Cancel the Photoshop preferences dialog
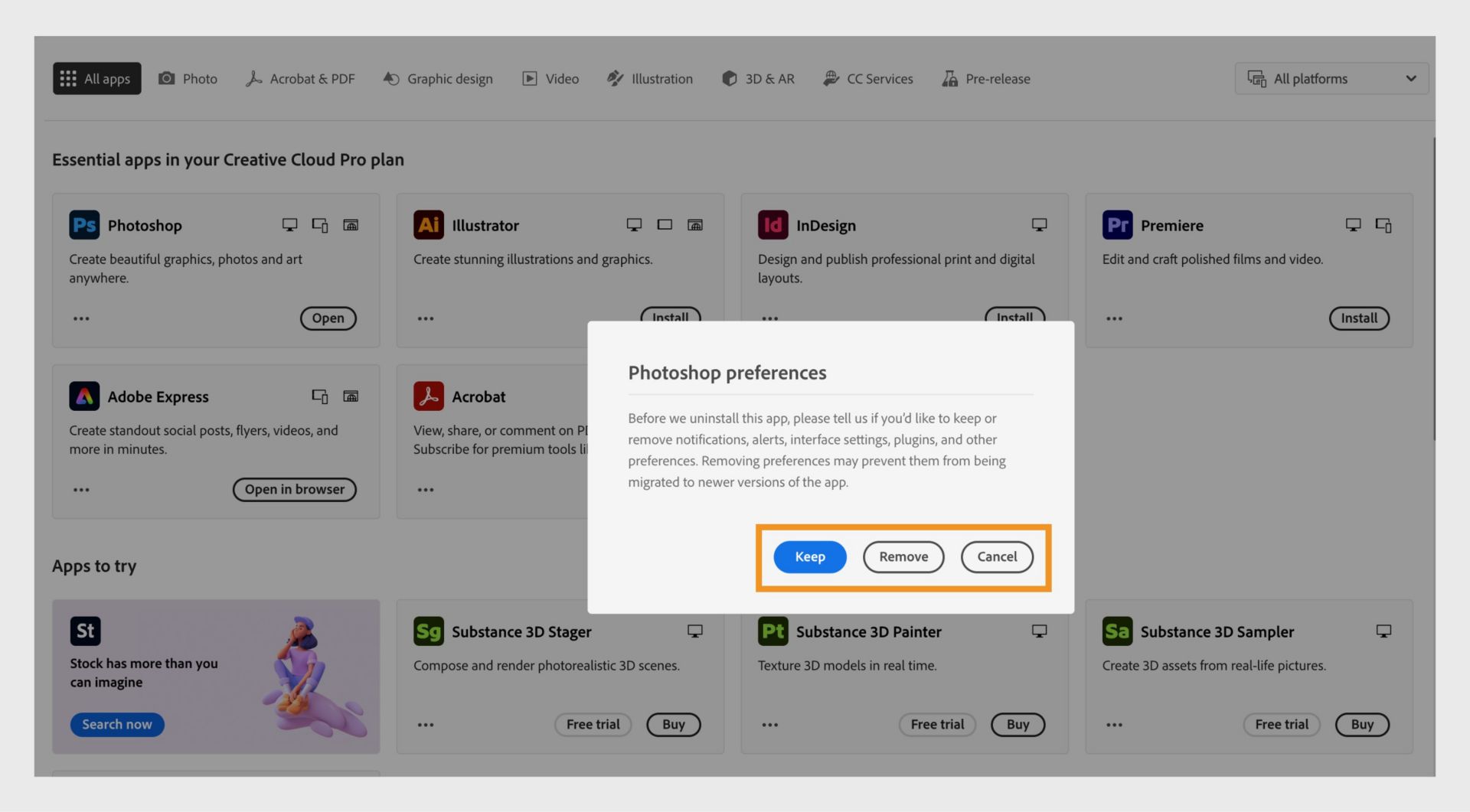 pyautogui.click(x=997, y=556)
